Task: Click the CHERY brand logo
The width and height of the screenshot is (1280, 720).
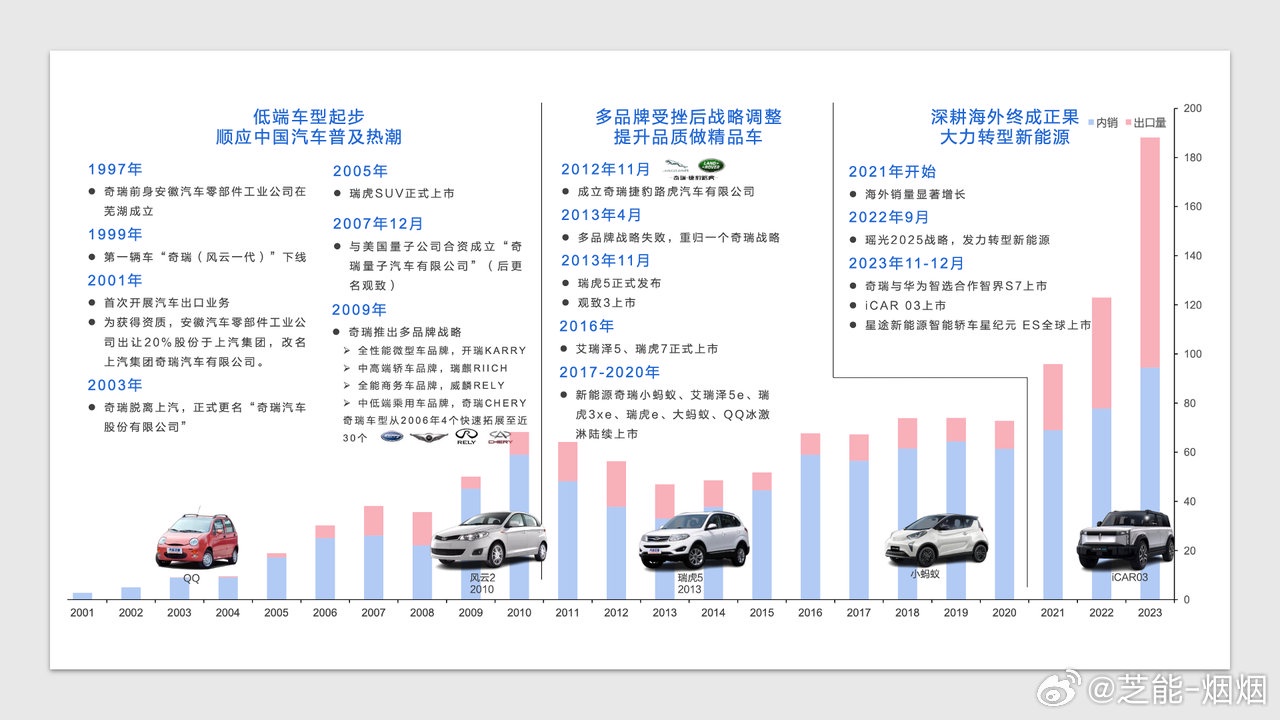Action: [x=500, y=436]
